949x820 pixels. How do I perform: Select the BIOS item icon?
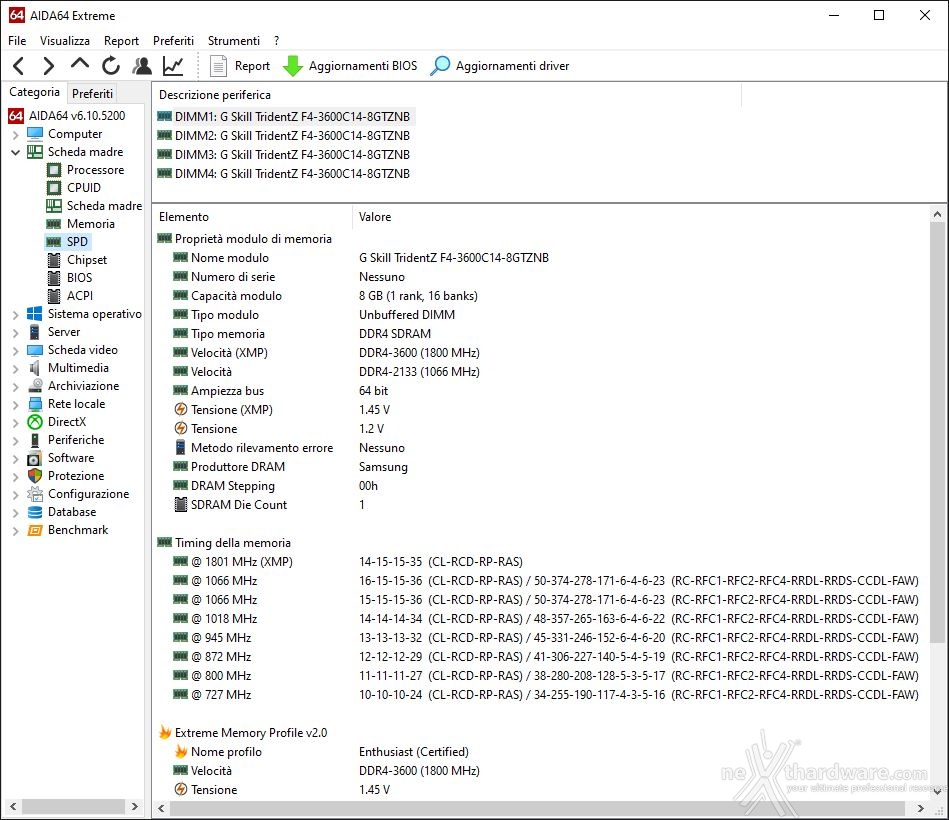[x=54, y=278]
